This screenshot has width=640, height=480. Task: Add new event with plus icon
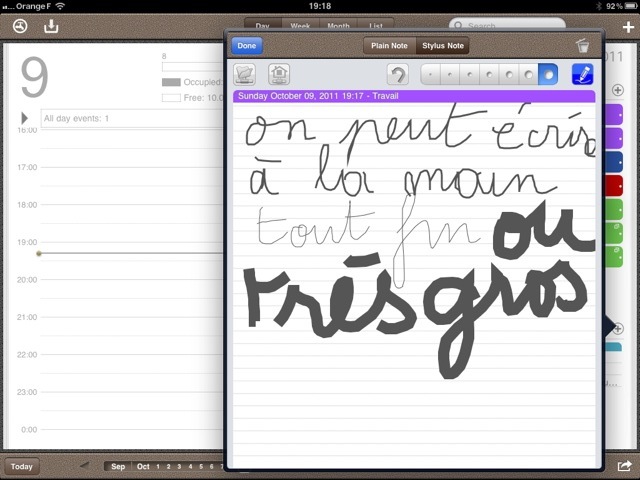click(627, 27)
